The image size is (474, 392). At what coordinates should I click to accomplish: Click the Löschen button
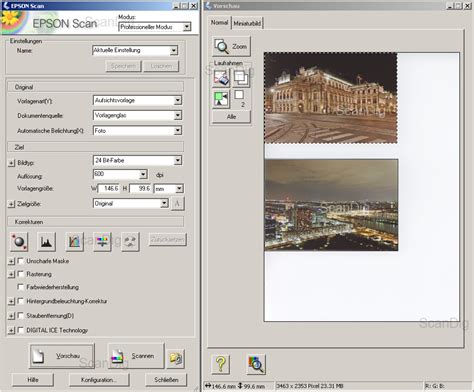coord(161,66)
